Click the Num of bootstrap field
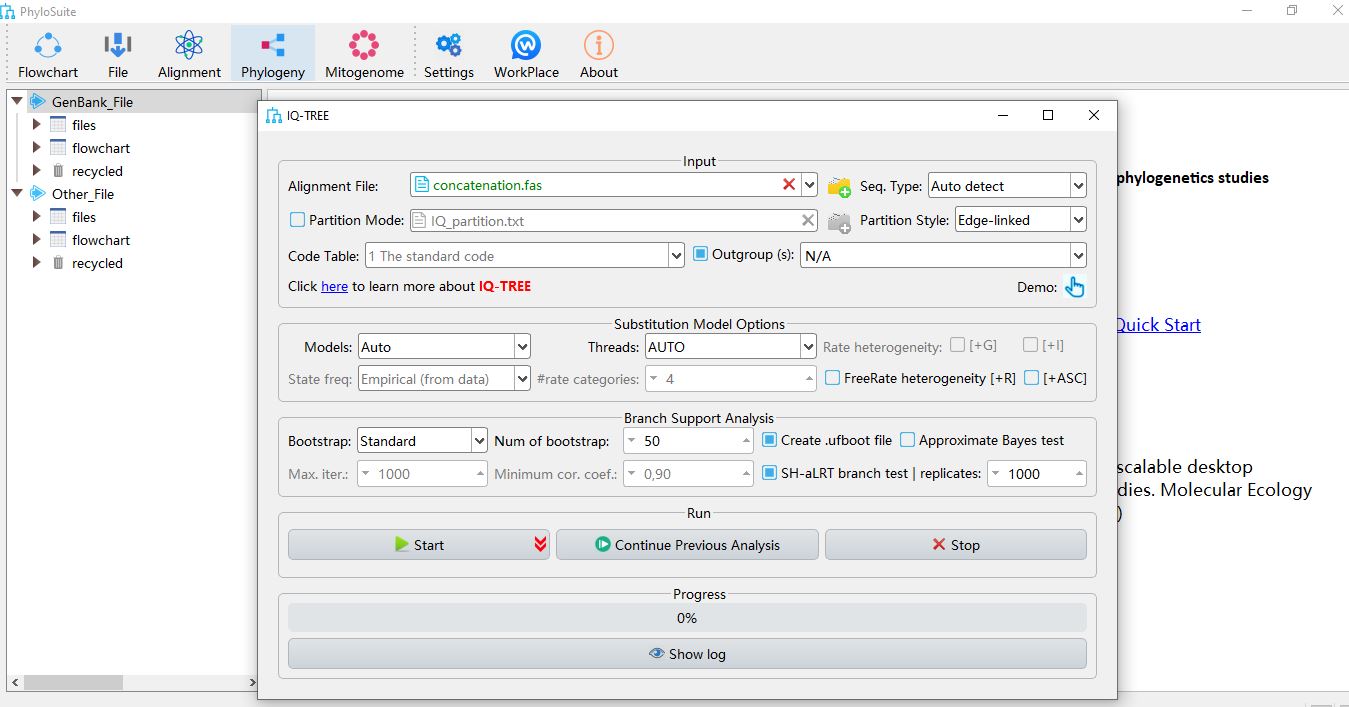Image resolution: width=1349 pixels, height=707 pixels. coord(688,441)
